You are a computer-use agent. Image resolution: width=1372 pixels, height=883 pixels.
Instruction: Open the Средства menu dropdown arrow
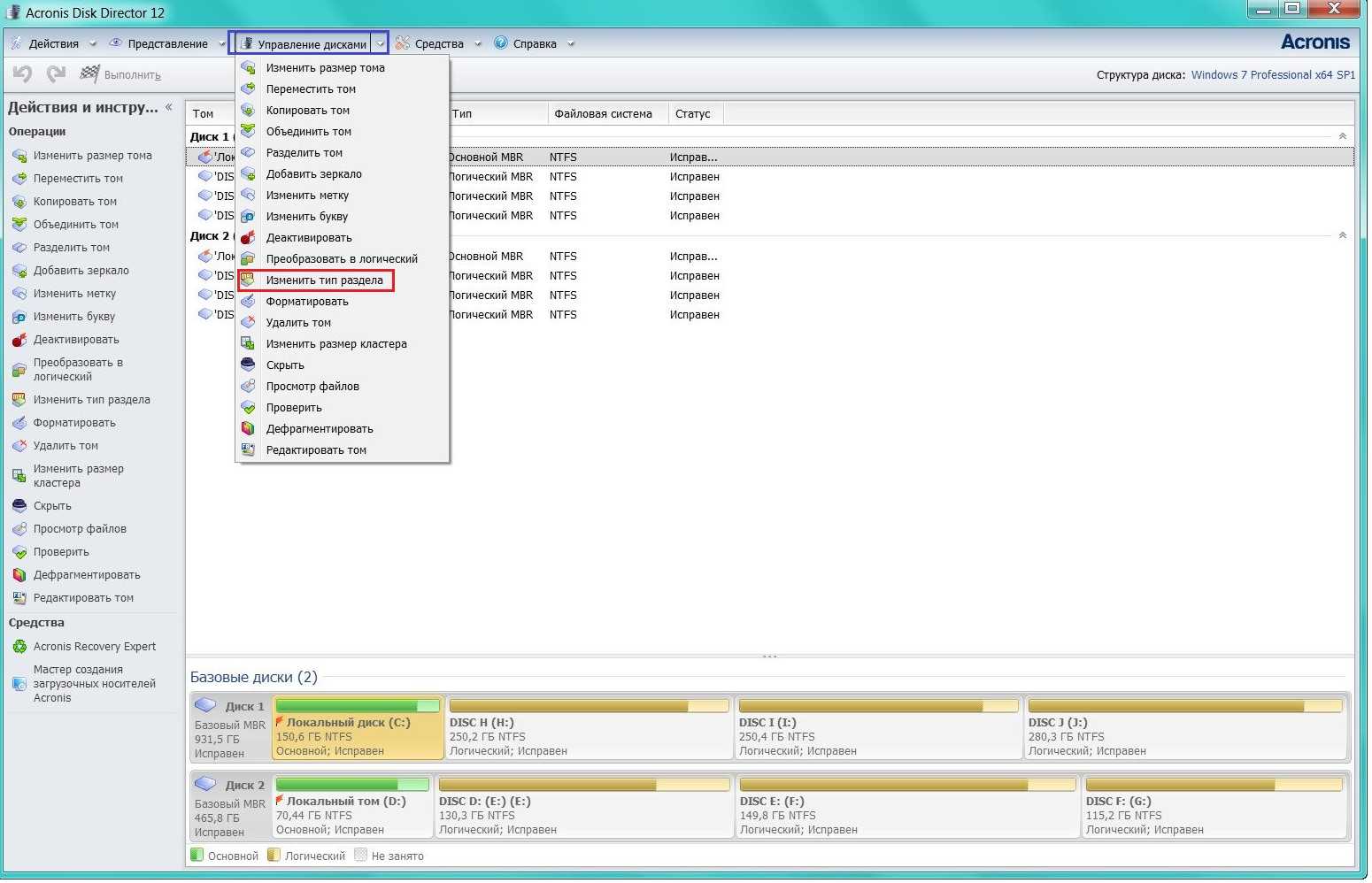coord(478,43)
